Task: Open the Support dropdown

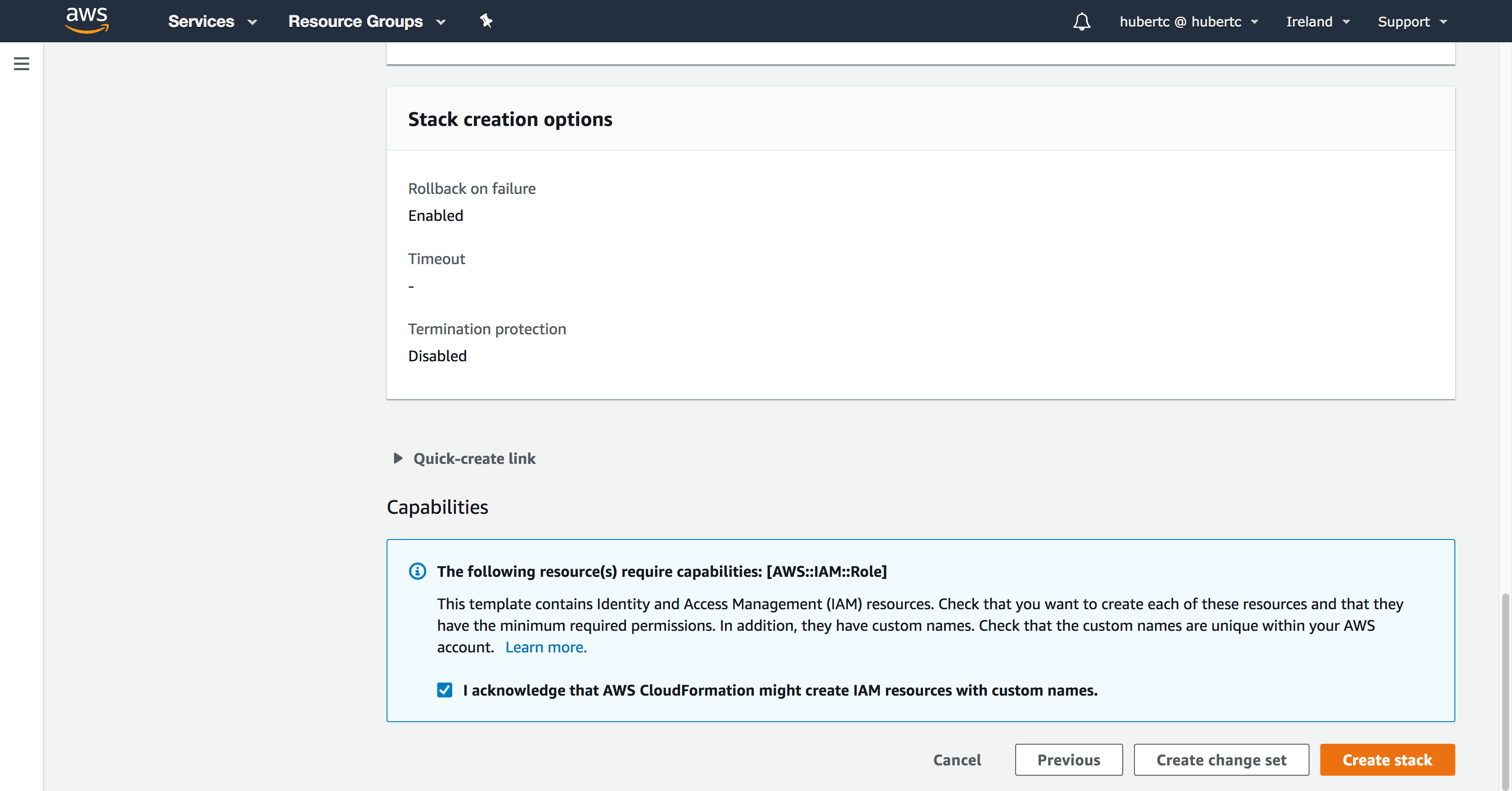Action: tap(1412, 22)
